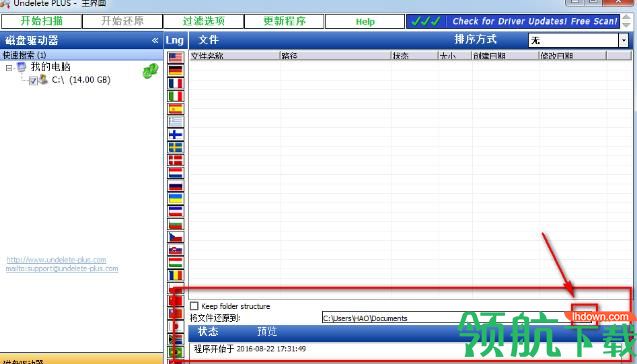Viewport: 637px width, 364px height.
Task: Click the 开始还原 restore button
Action: point(122,21)
